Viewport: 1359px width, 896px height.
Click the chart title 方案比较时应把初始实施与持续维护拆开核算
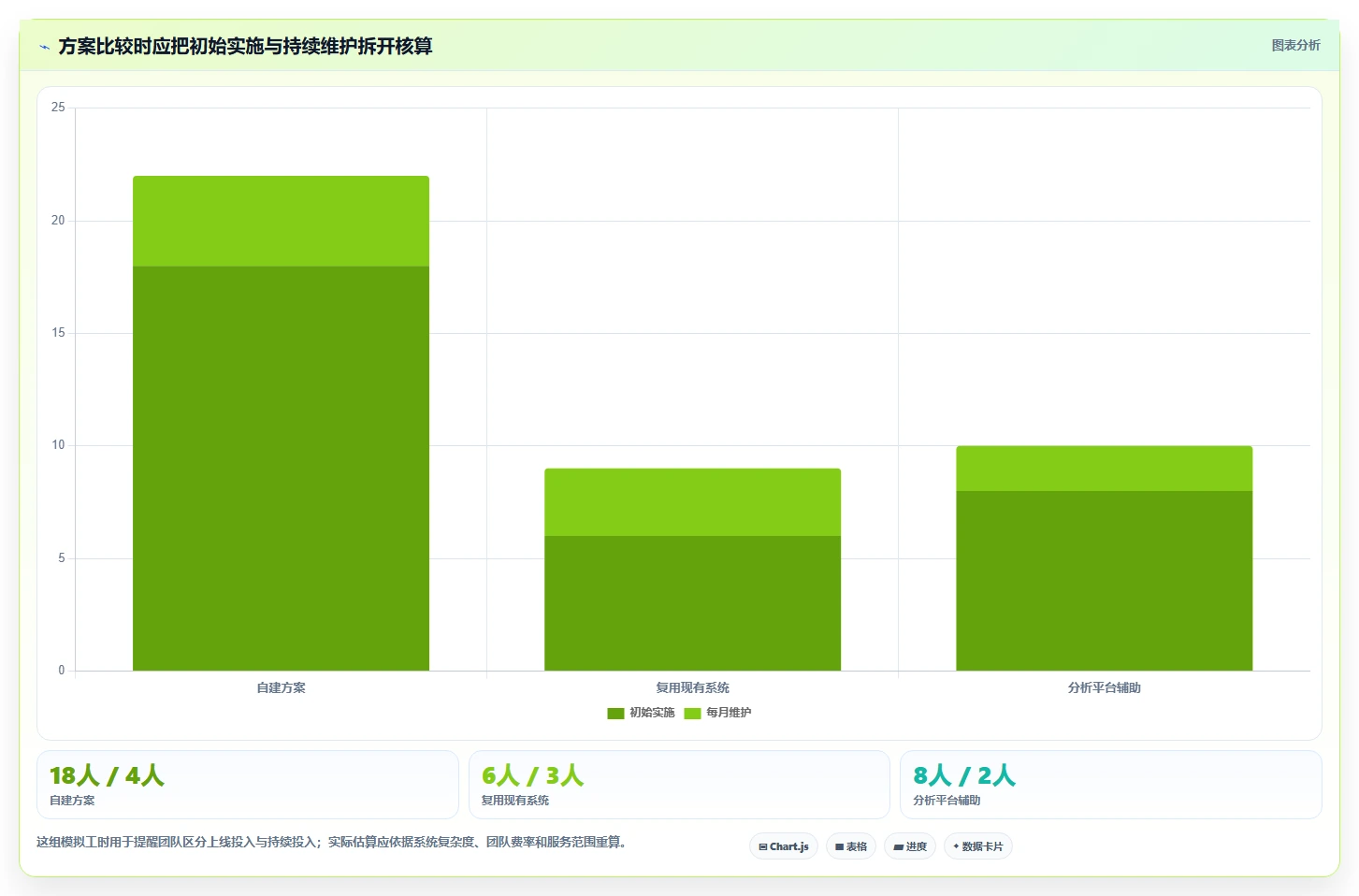(x=245, y=47)
